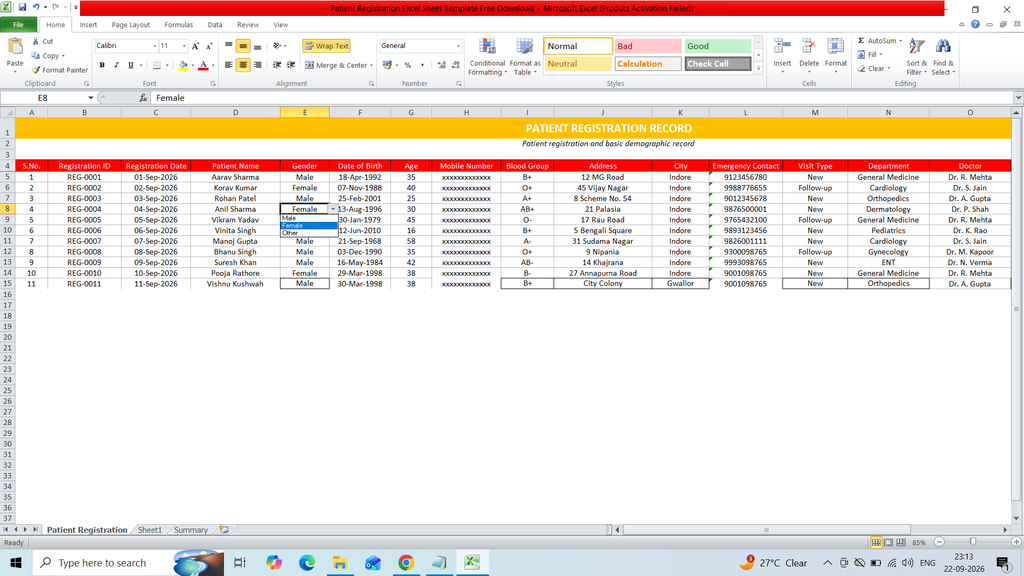Click the Insert Function fx icon

point(143,98)
